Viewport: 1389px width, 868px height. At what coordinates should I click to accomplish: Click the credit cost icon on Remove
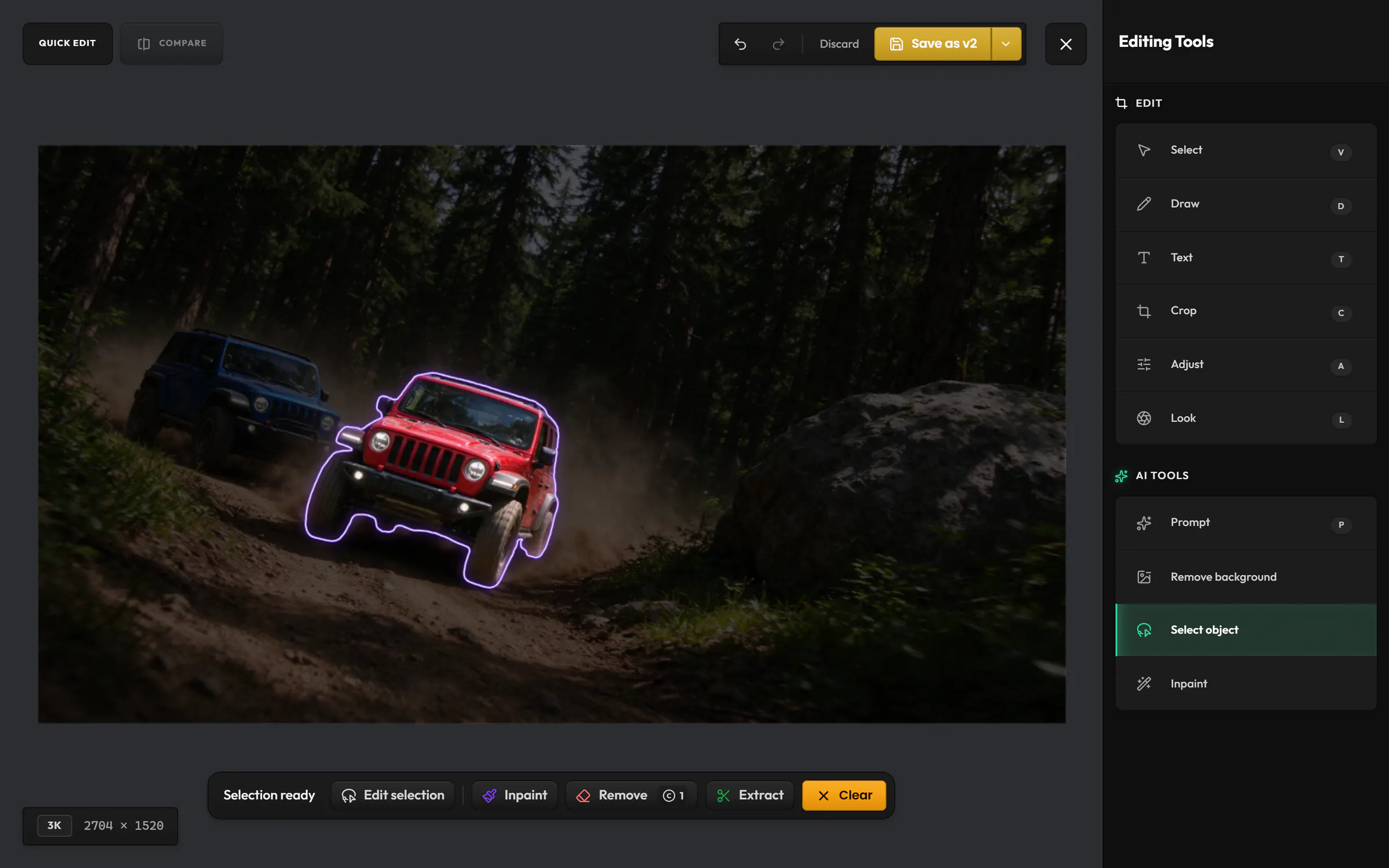[x=668, y=796]
